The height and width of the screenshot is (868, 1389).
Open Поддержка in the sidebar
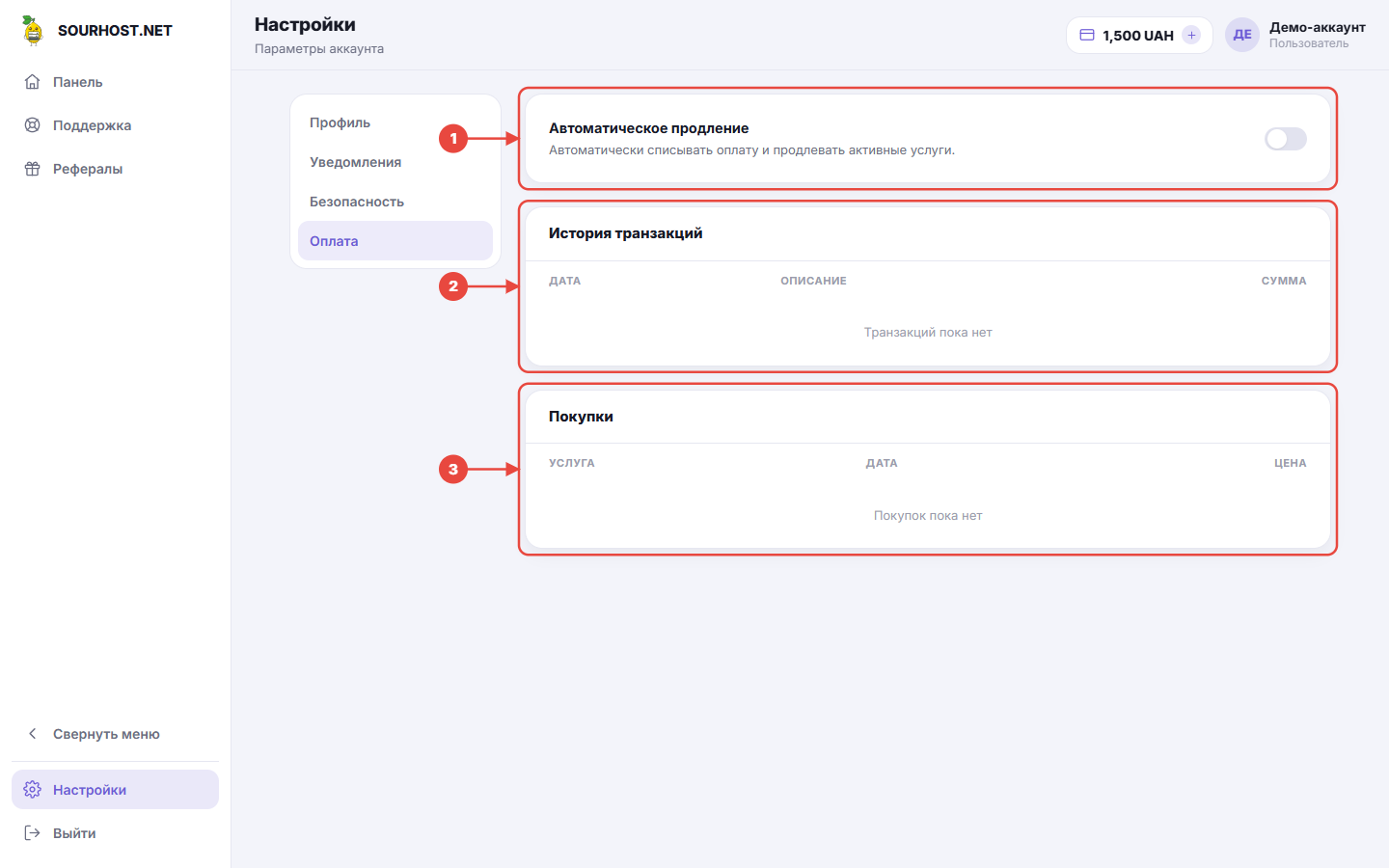click(x=115, y=125)
